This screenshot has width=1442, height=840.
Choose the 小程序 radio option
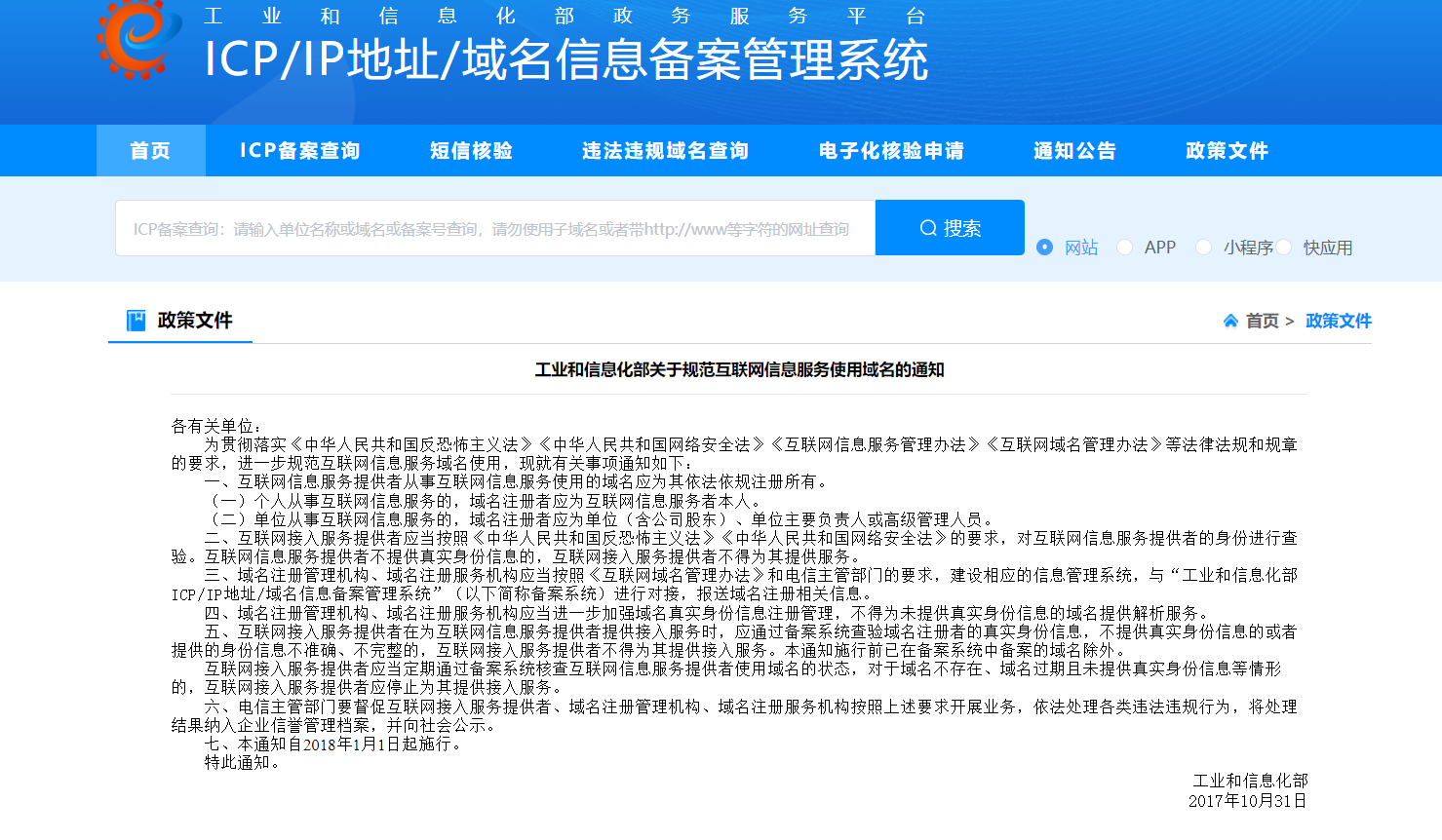pos(1204,248)
